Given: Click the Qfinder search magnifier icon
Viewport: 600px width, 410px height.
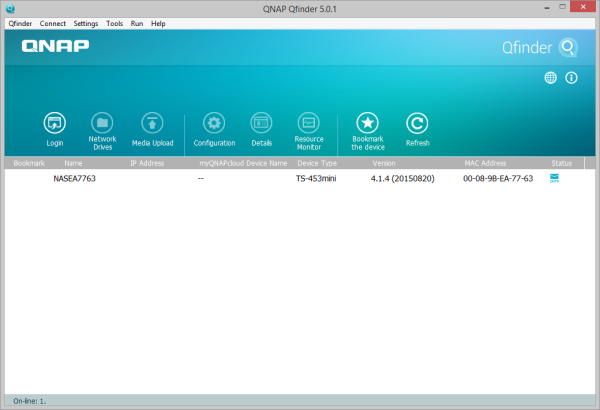Looking at the screenshot, I should 568,47.
